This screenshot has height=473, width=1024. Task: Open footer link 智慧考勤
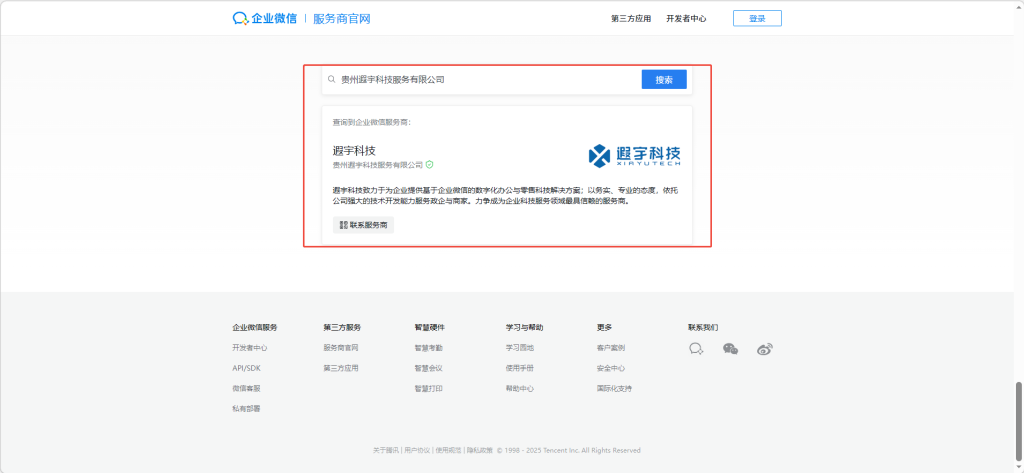coord(428,348)
